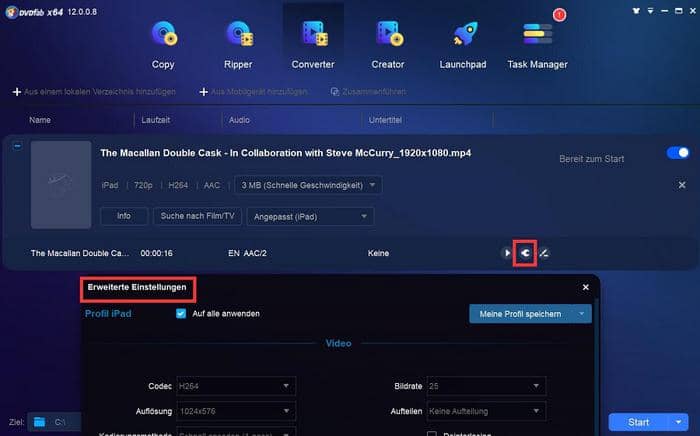The height and width of the screenshot is (436, 700).
Task: Click the plus icon for mobile device
Action: pos(204,92)
